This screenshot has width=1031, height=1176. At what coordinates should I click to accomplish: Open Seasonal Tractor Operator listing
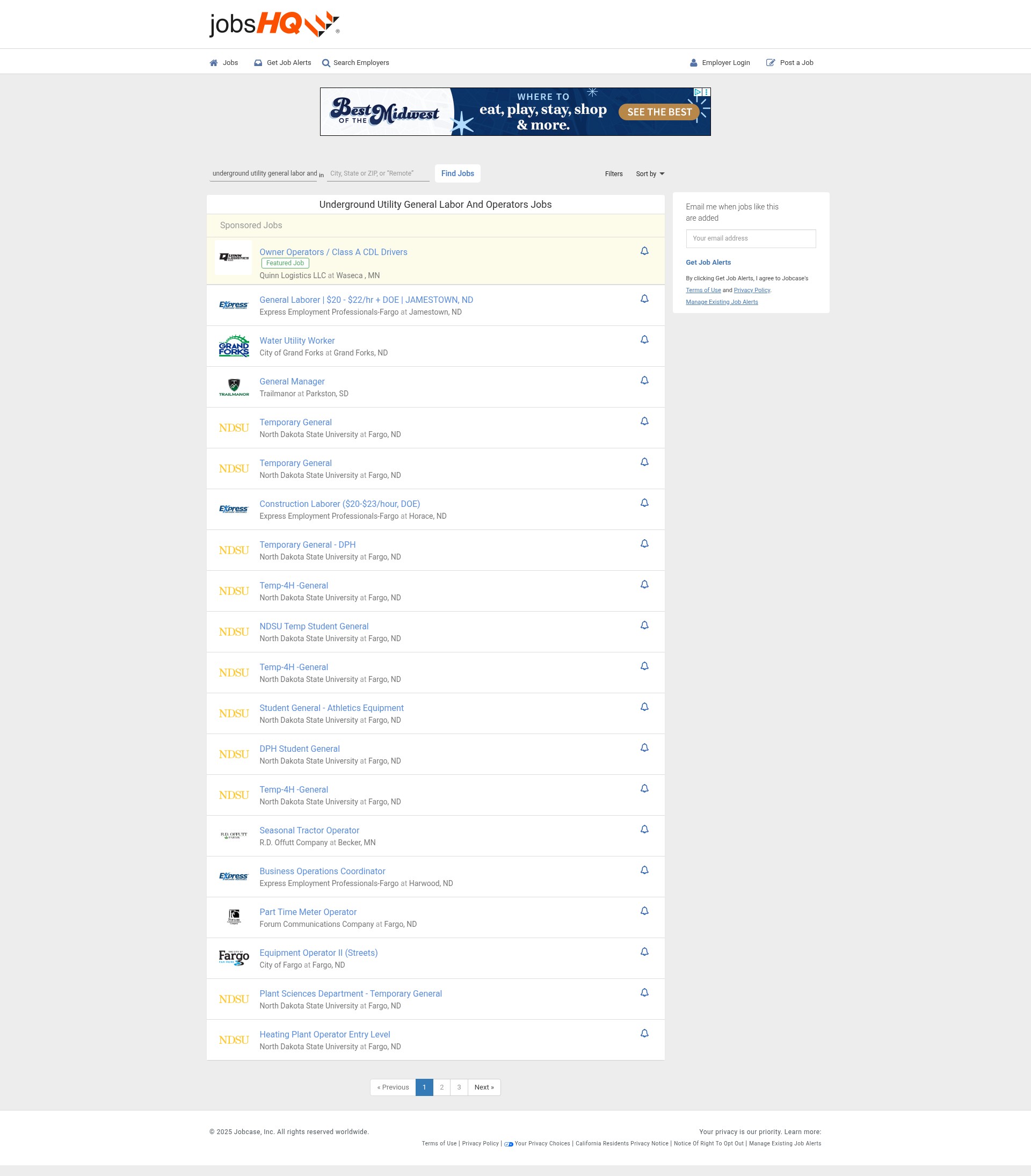[x=309, y=831]
